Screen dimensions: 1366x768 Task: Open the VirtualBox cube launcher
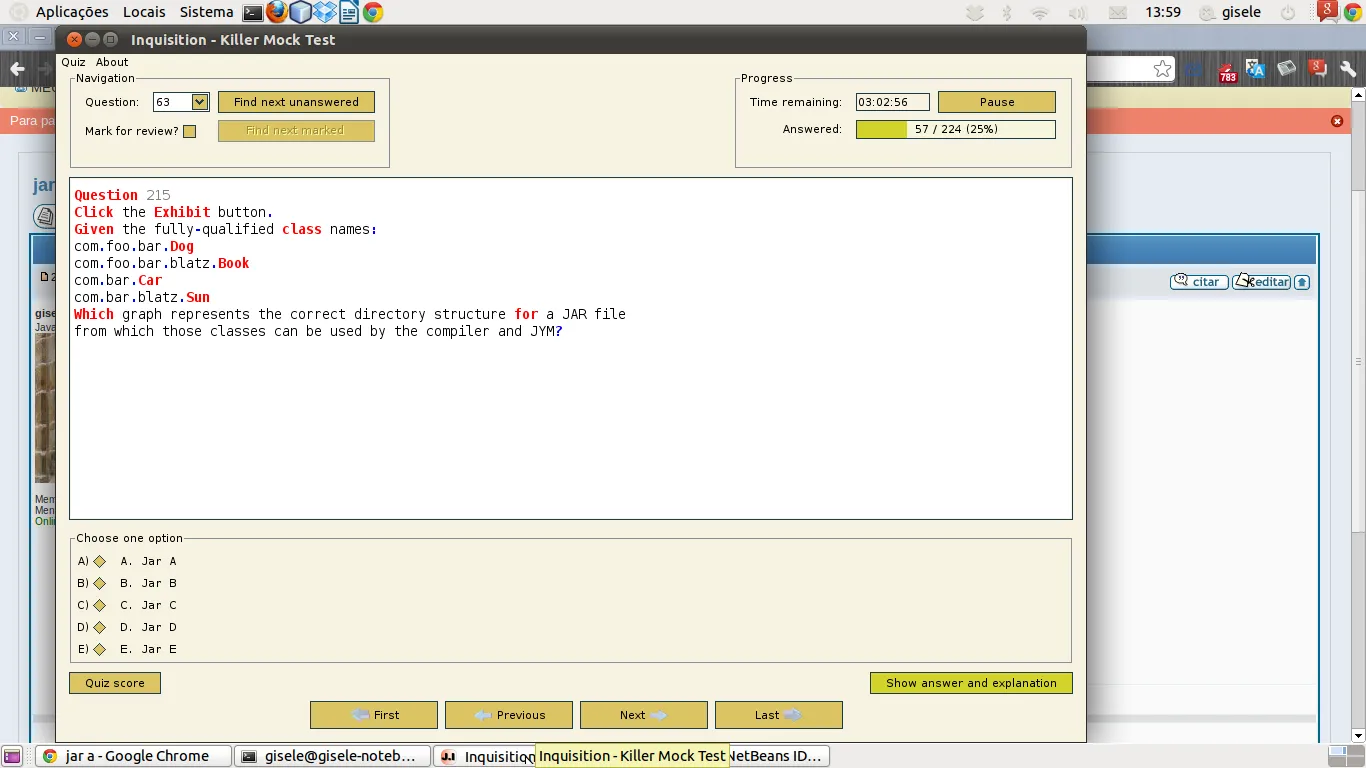pos(301,13)
